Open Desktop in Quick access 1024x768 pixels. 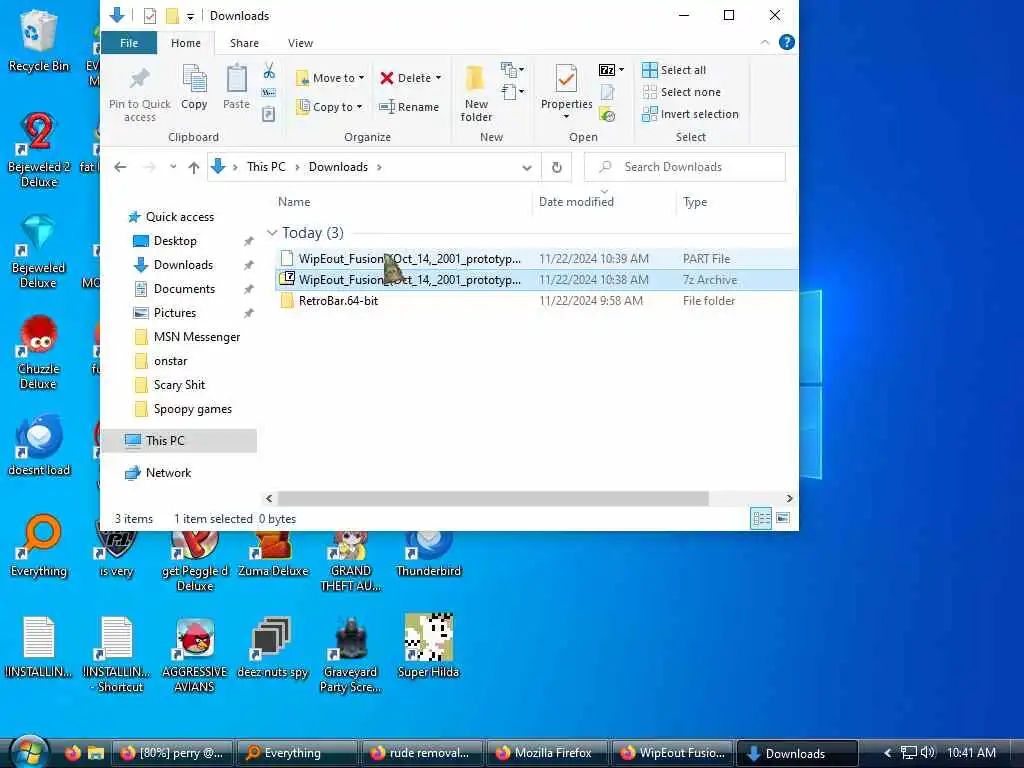point(175,241)
